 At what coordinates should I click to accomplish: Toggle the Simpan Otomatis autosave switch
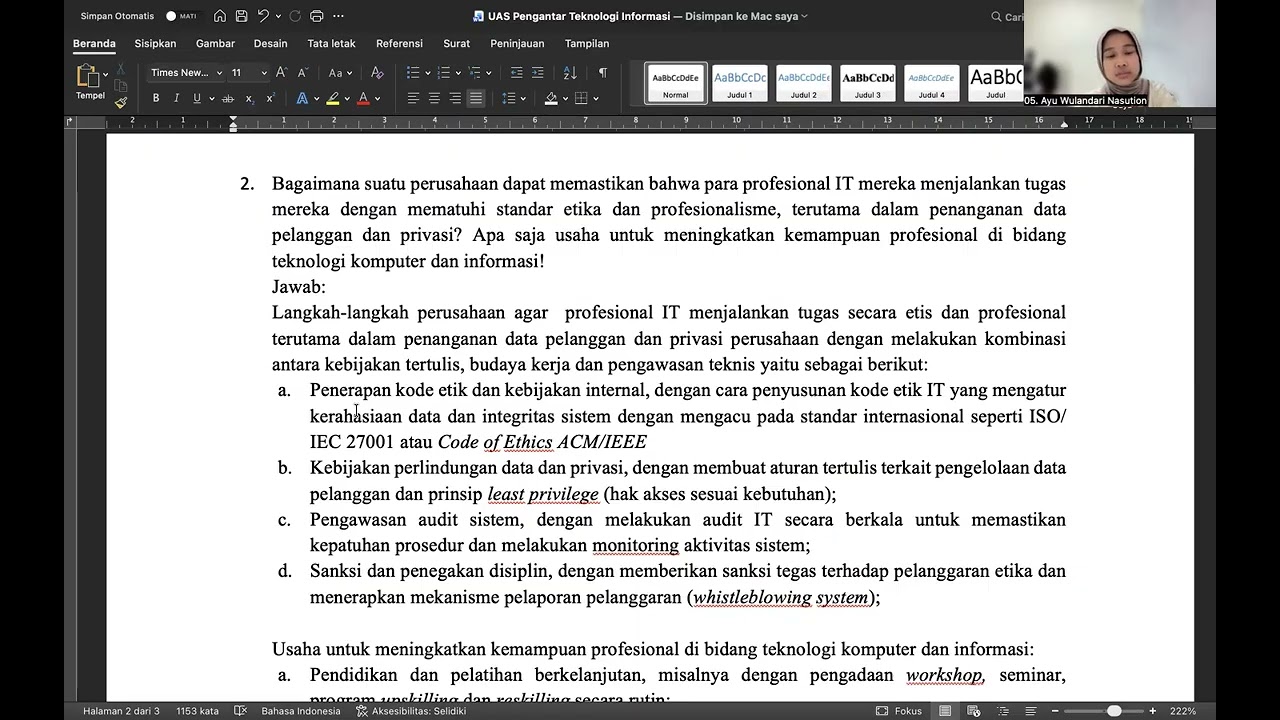coord(181,16)
